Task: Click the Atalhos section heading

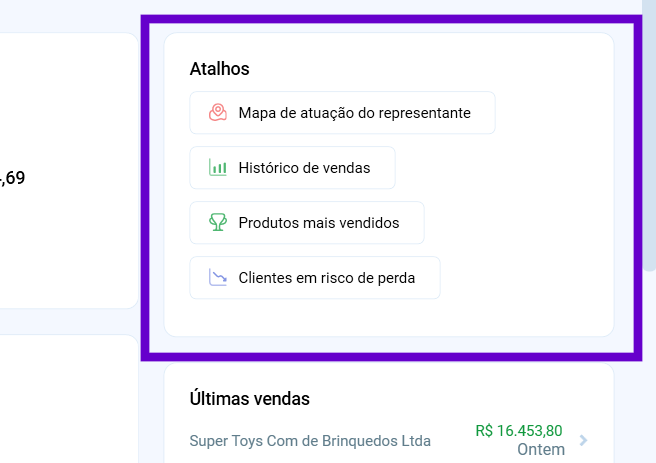Action: click(x=219, y=69)
